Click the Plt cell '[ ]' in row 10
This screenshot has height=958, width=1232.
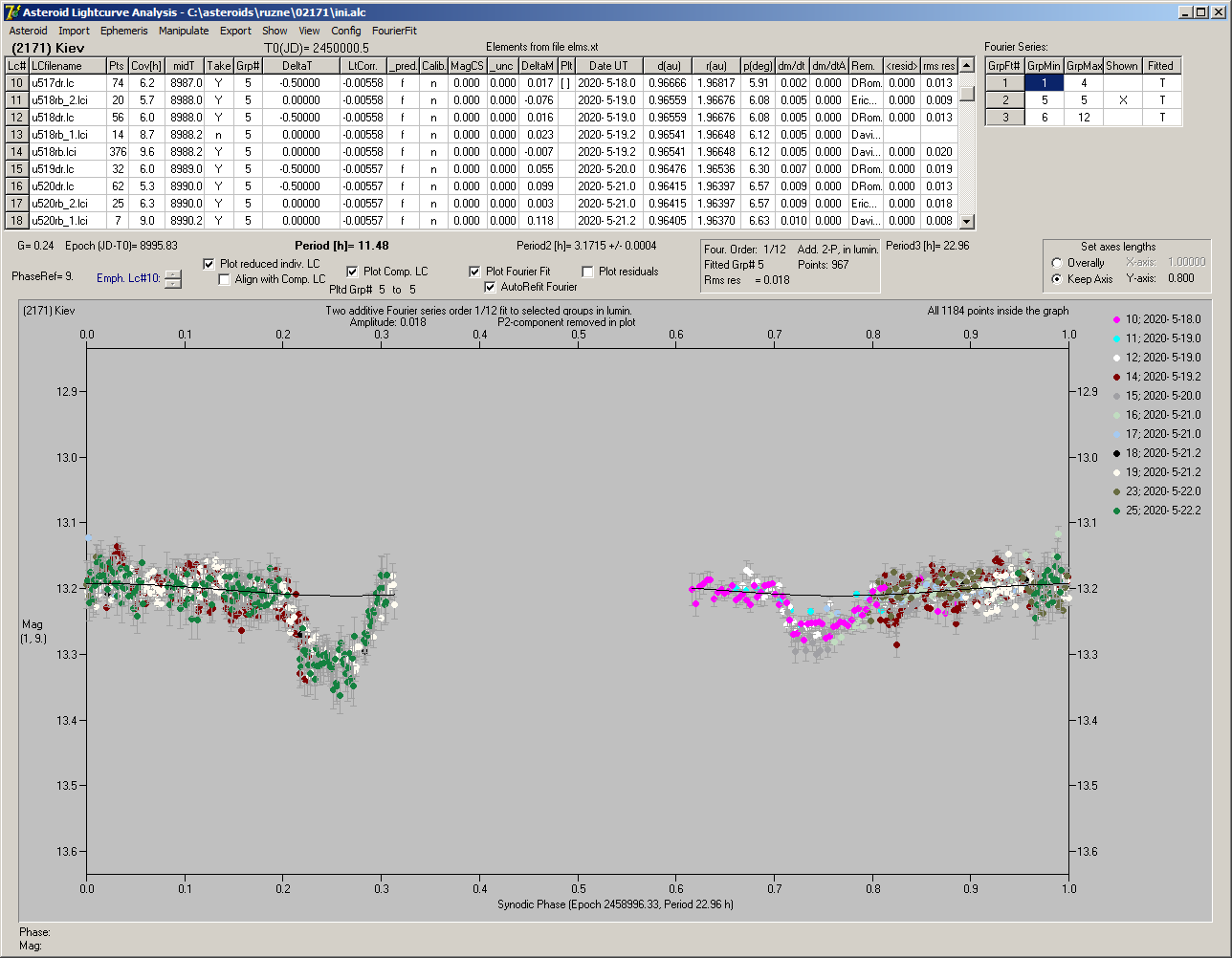[x=566, y=83]
